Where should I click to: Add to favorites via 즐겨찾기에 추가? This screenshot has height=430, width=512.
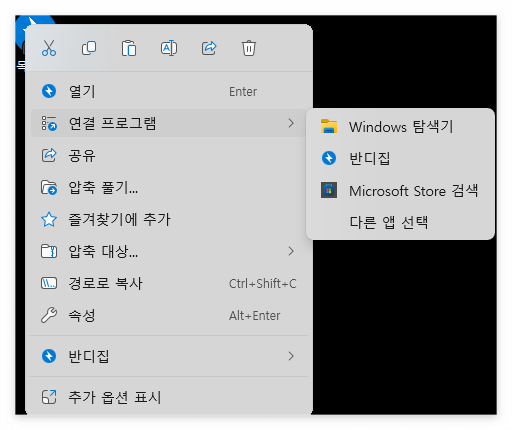[169, 219]
